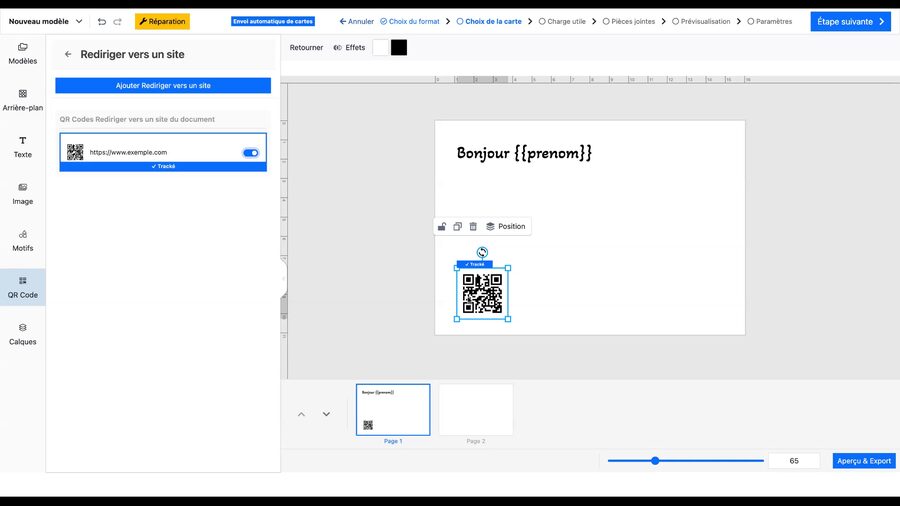
Task: Go back from Rediriger vers un site
Action: 68,54
